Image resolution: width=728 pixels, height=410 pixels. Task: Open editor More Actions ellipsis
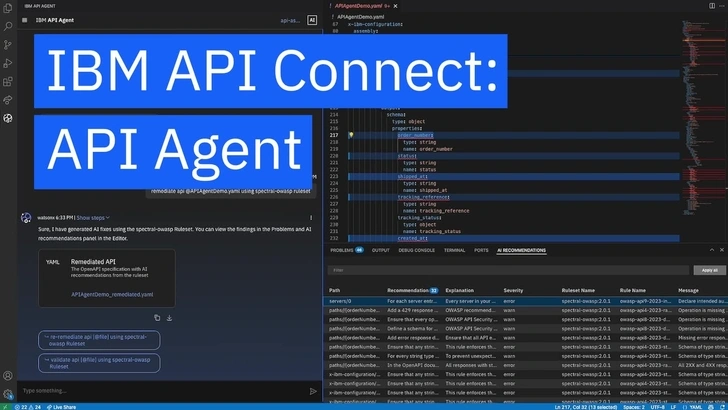[722, 6]
